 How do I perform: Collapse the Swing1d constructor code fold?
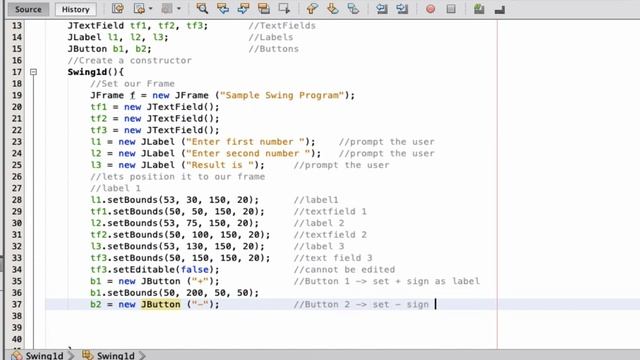pos(33,72)
